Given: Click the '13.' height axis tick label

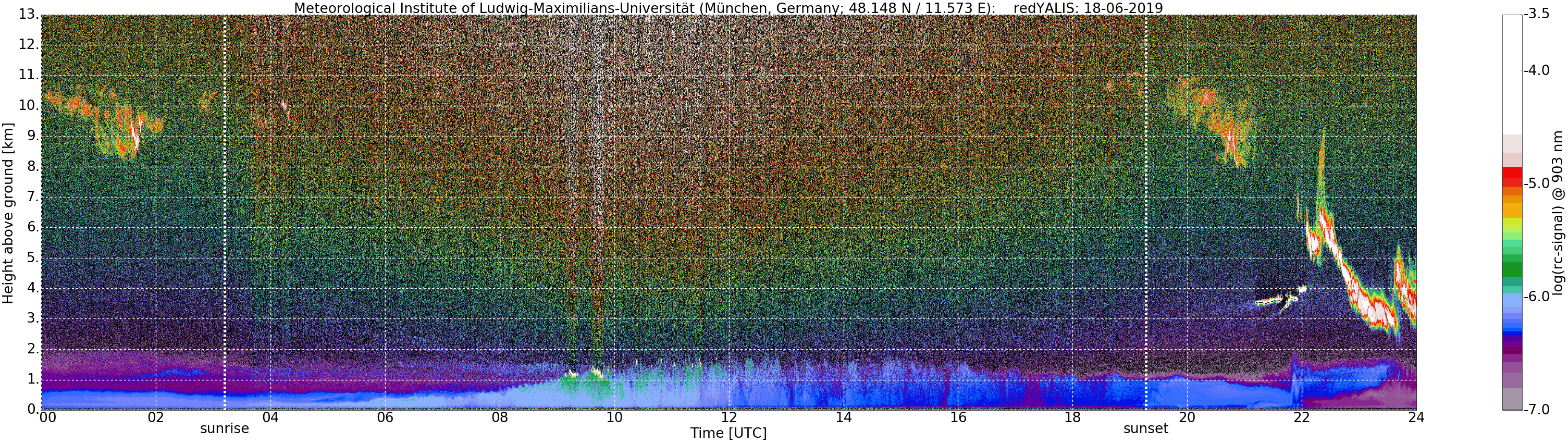Looking at the screenshot, I should pyautogui.click(x=28, y=14).
